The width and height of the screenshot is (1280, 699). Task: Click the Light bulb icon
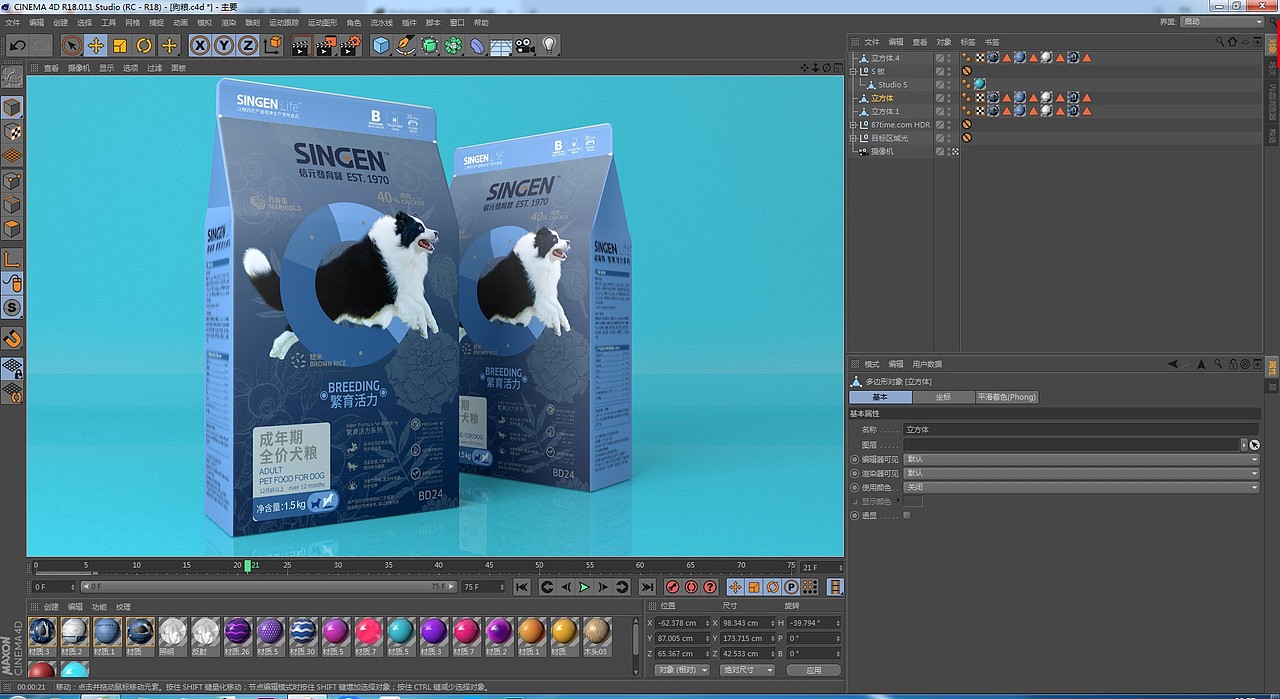[549, 45]
